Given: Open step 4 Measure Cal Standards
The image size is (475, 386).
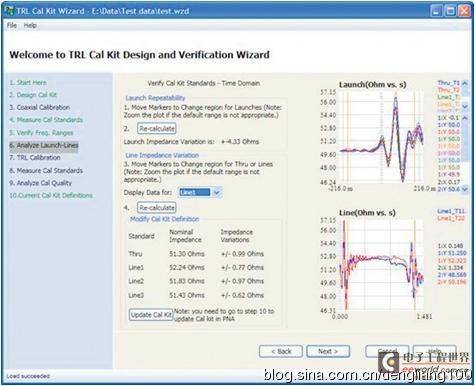Looking at the screenshot, I should click(x=46, y=120).
